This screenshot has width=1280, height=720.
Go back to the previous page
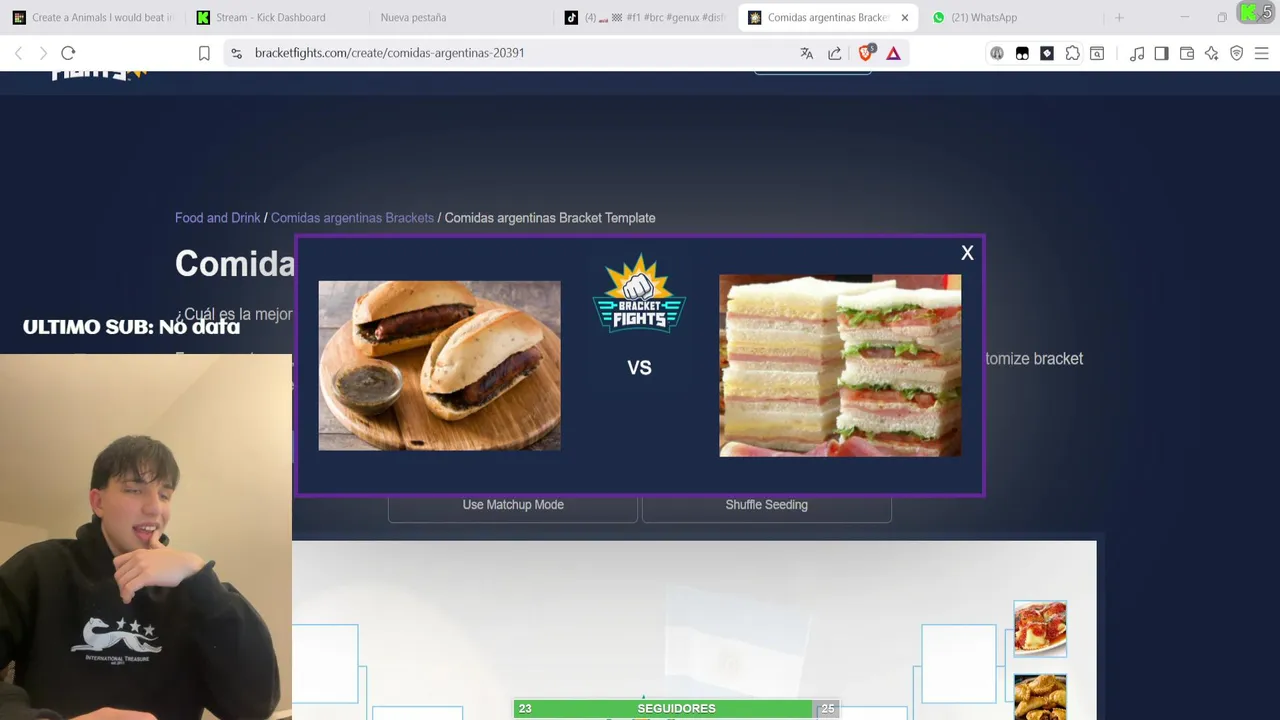coord(18,53)
